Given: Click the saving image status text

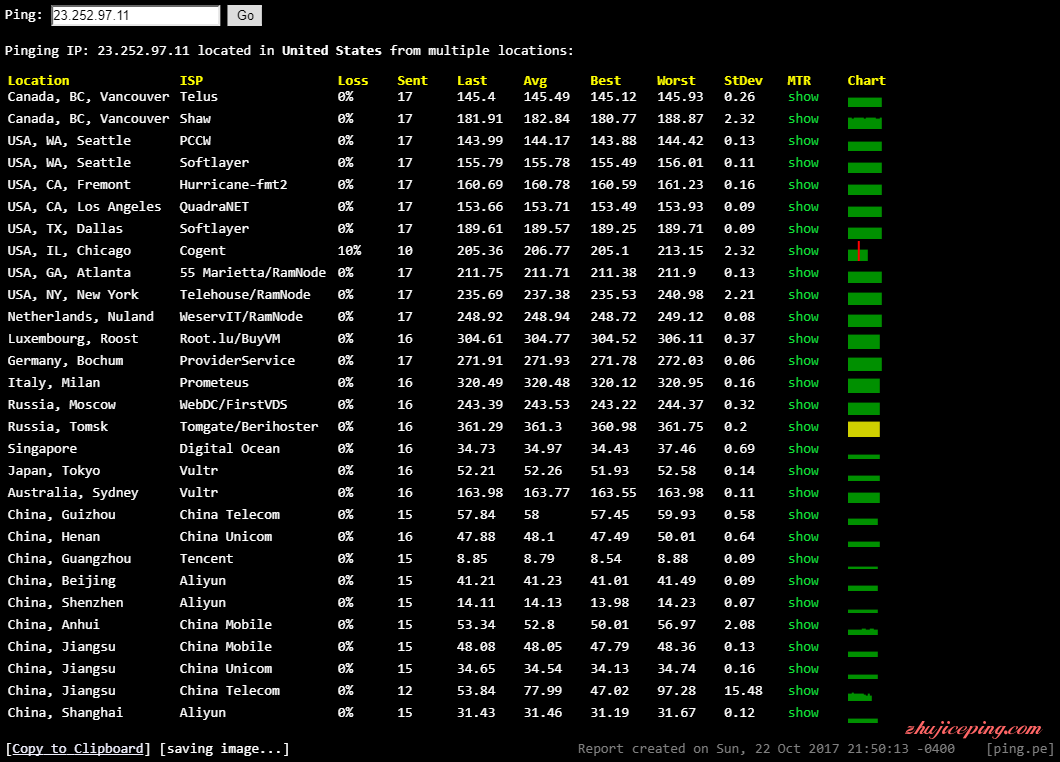Looking at the screenshot, I should 224,748.
